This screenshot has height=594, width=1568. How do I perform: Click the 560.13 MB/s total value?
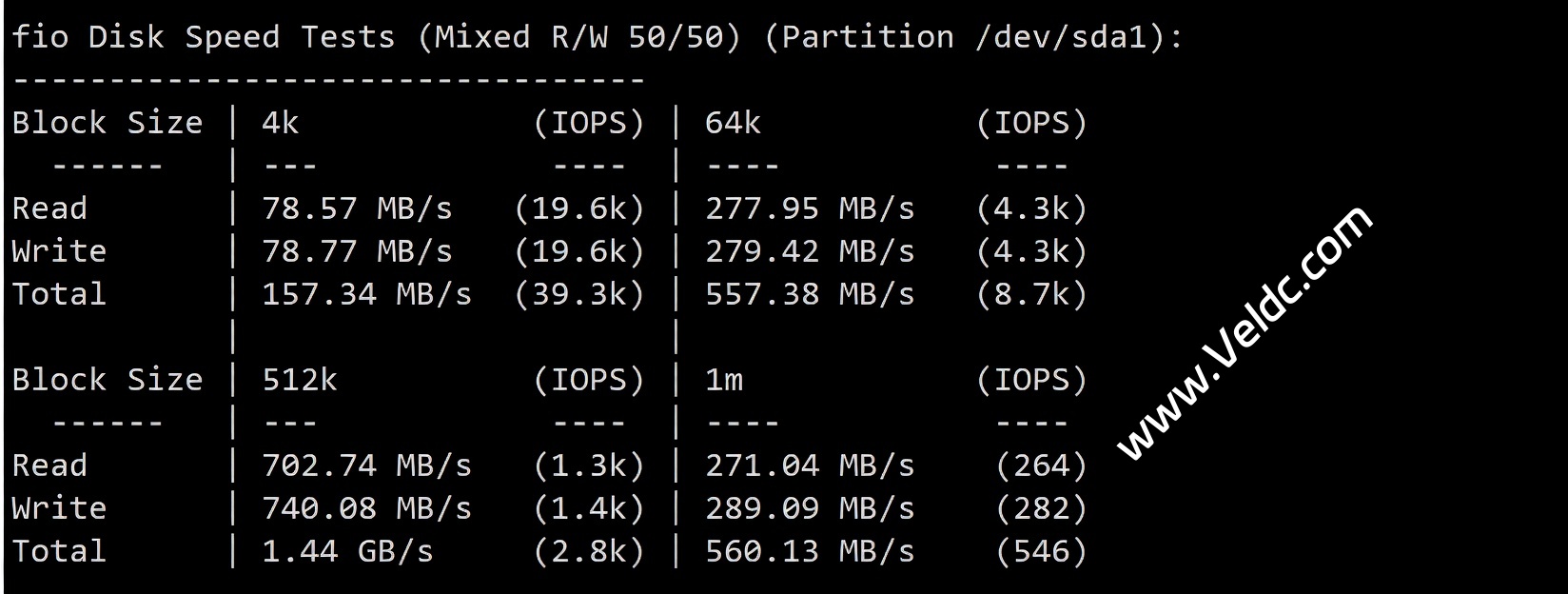[x=810, y=552]
